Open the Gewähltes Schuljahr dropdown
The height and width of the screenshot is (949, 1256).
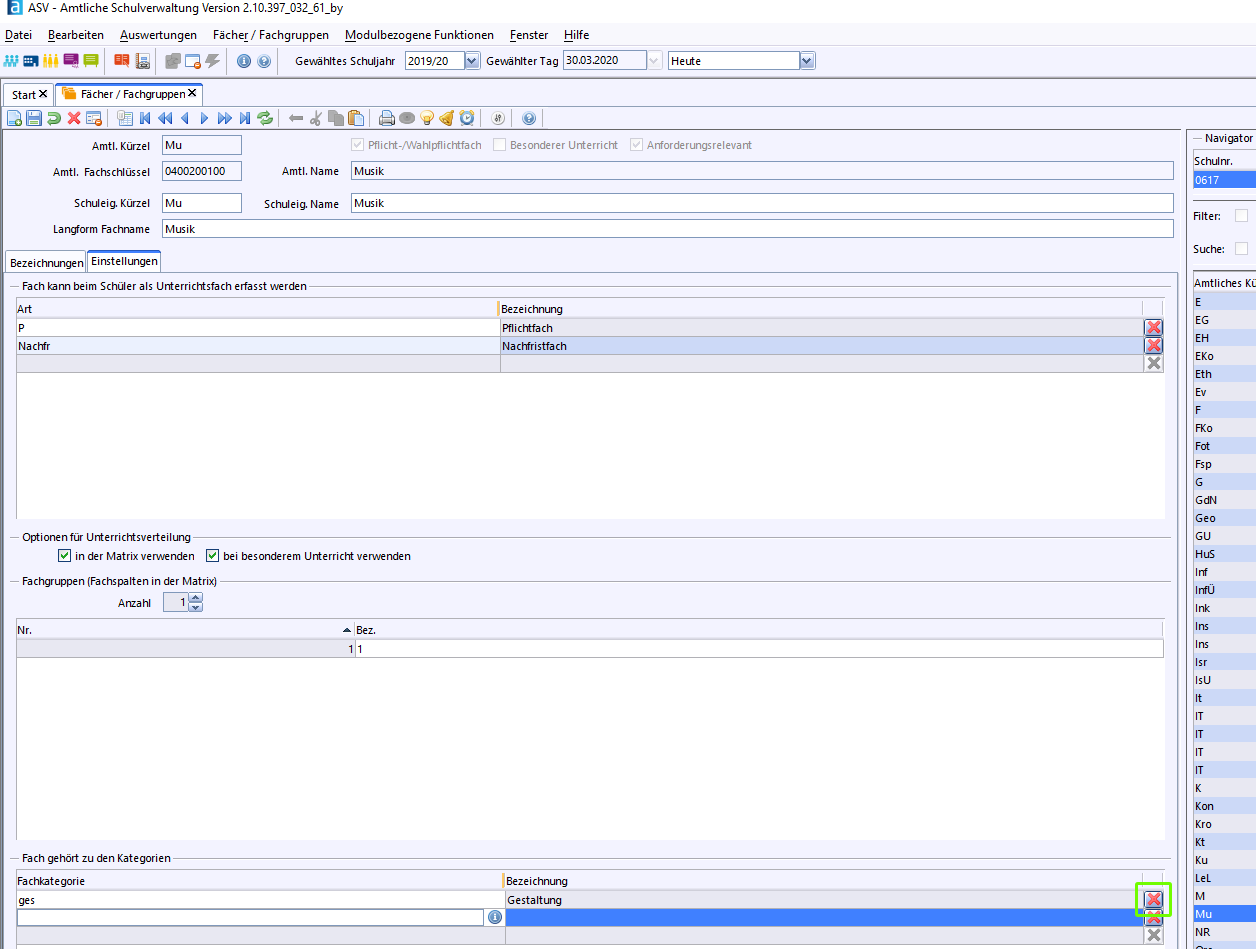(473, 61)
